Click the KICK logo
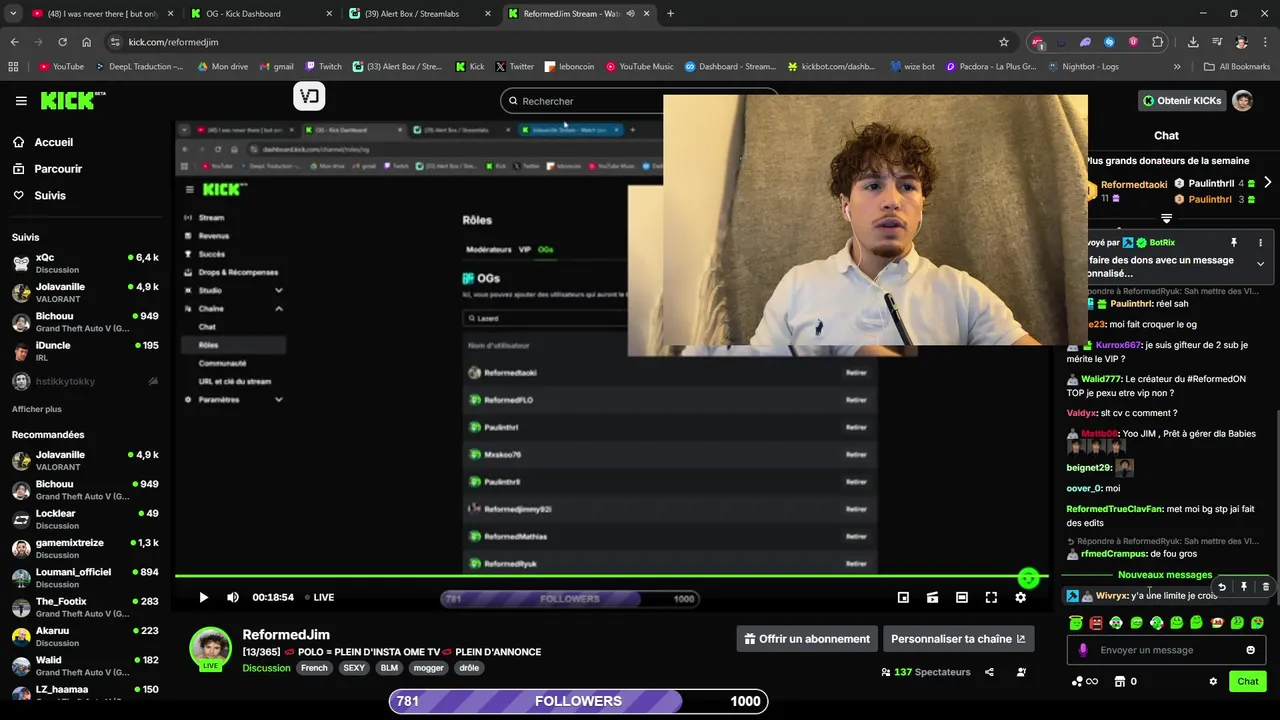This screenshot has width=1280, height=720. [x=73, y=100]
